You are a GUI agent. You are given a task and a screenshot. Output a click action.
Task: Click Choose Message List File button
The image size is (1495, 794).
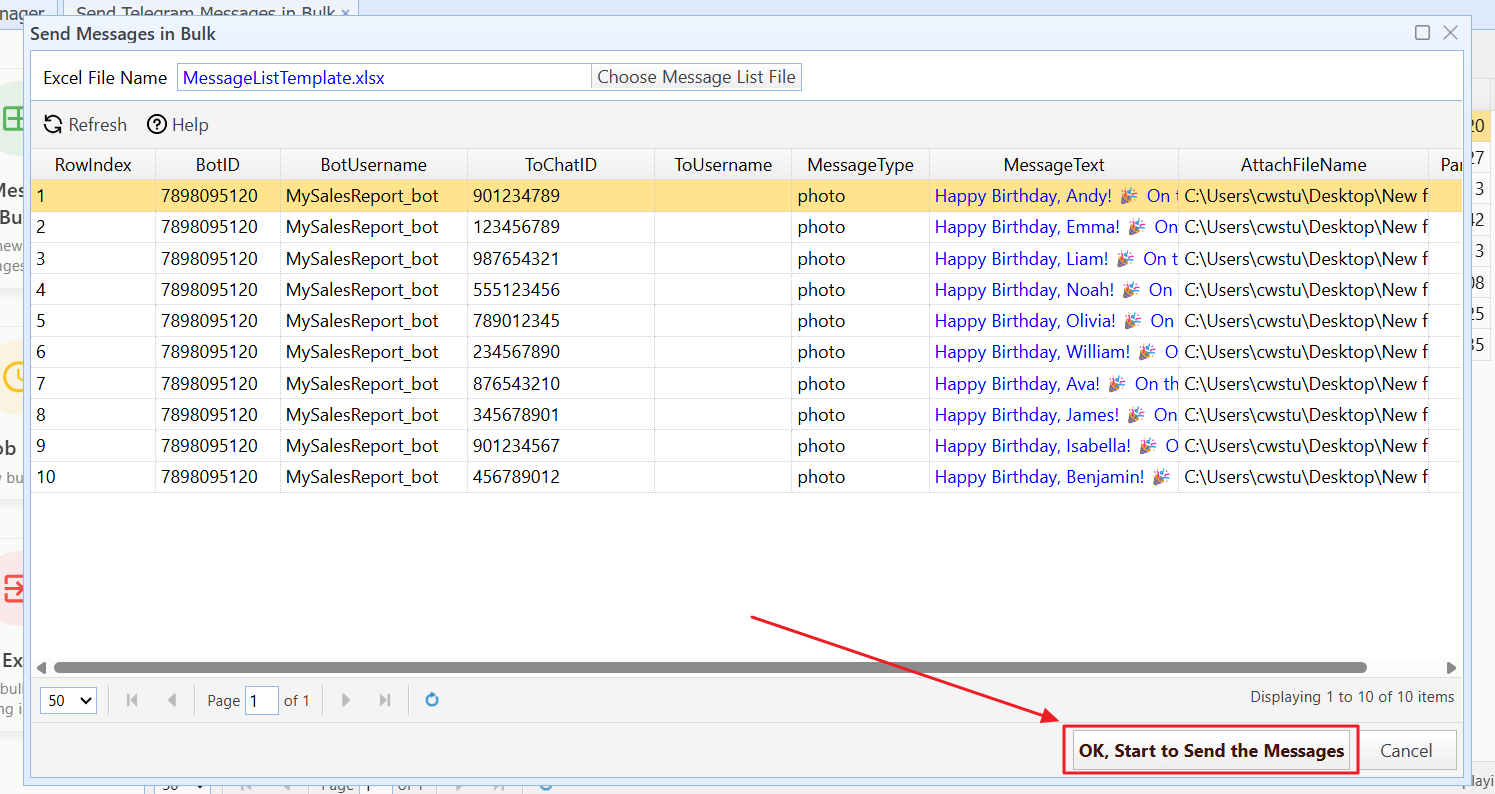(696, 77)
